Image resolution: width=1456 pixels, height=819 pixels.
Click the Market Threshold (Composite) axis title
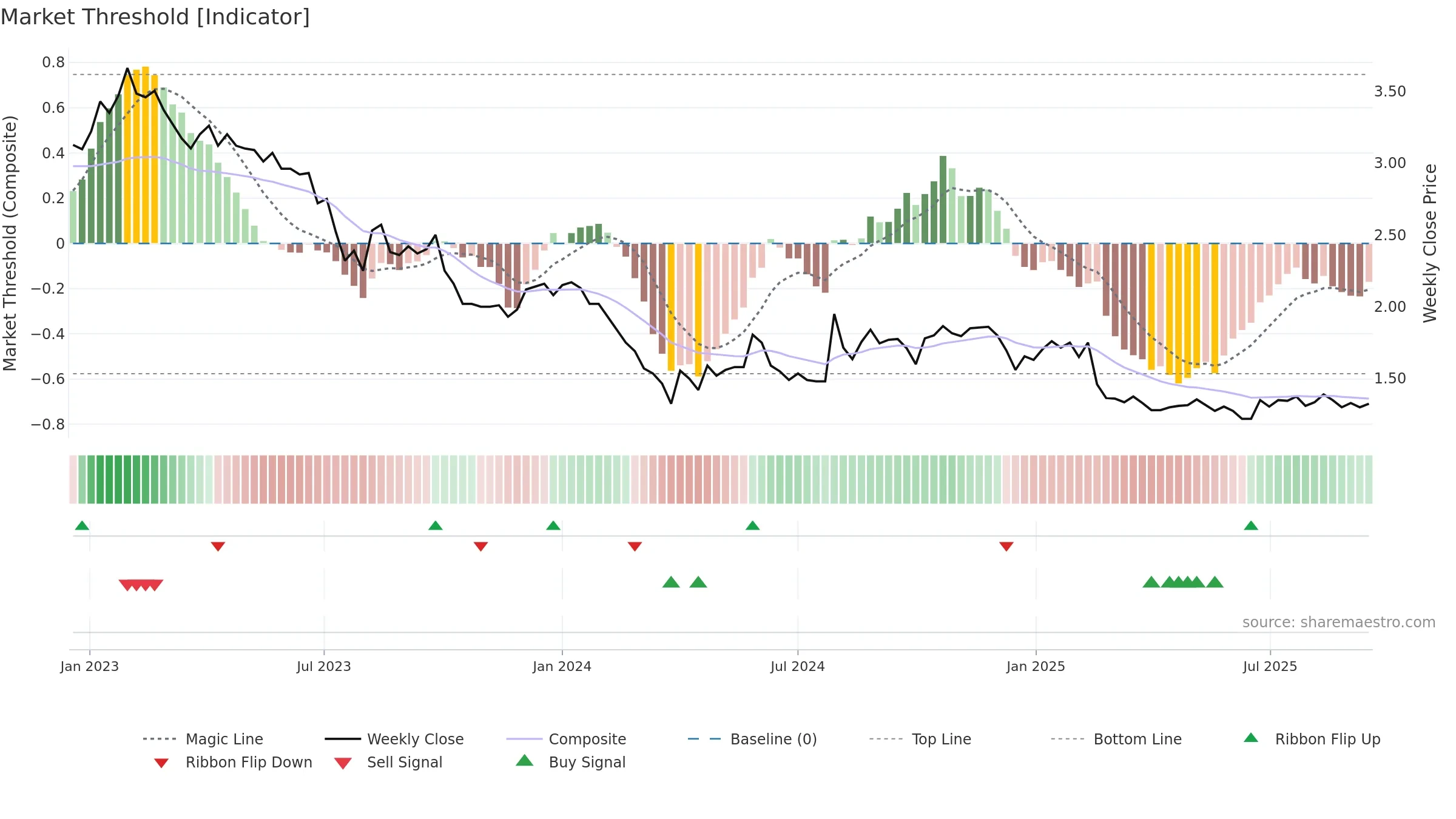[x=10, y=243]
